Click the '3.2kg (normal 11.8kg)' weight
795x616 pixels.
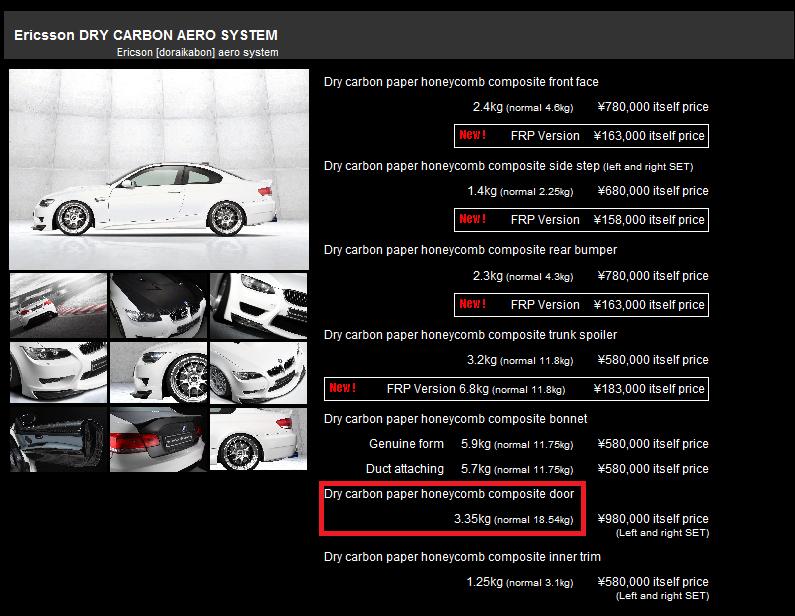520,360
